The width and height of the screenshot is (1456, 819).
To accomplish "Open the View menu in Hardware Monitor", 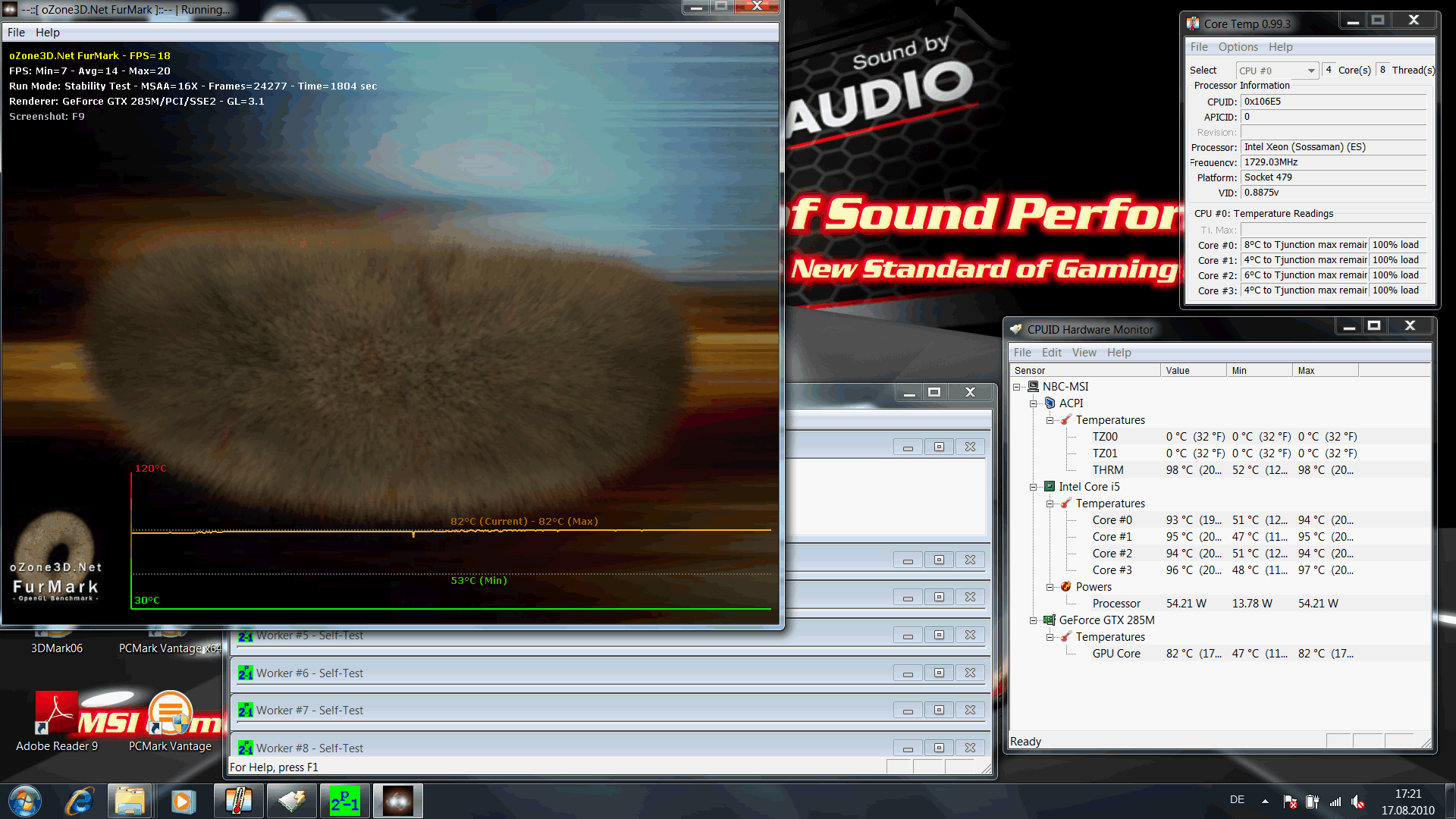I will coord(1084,353).
